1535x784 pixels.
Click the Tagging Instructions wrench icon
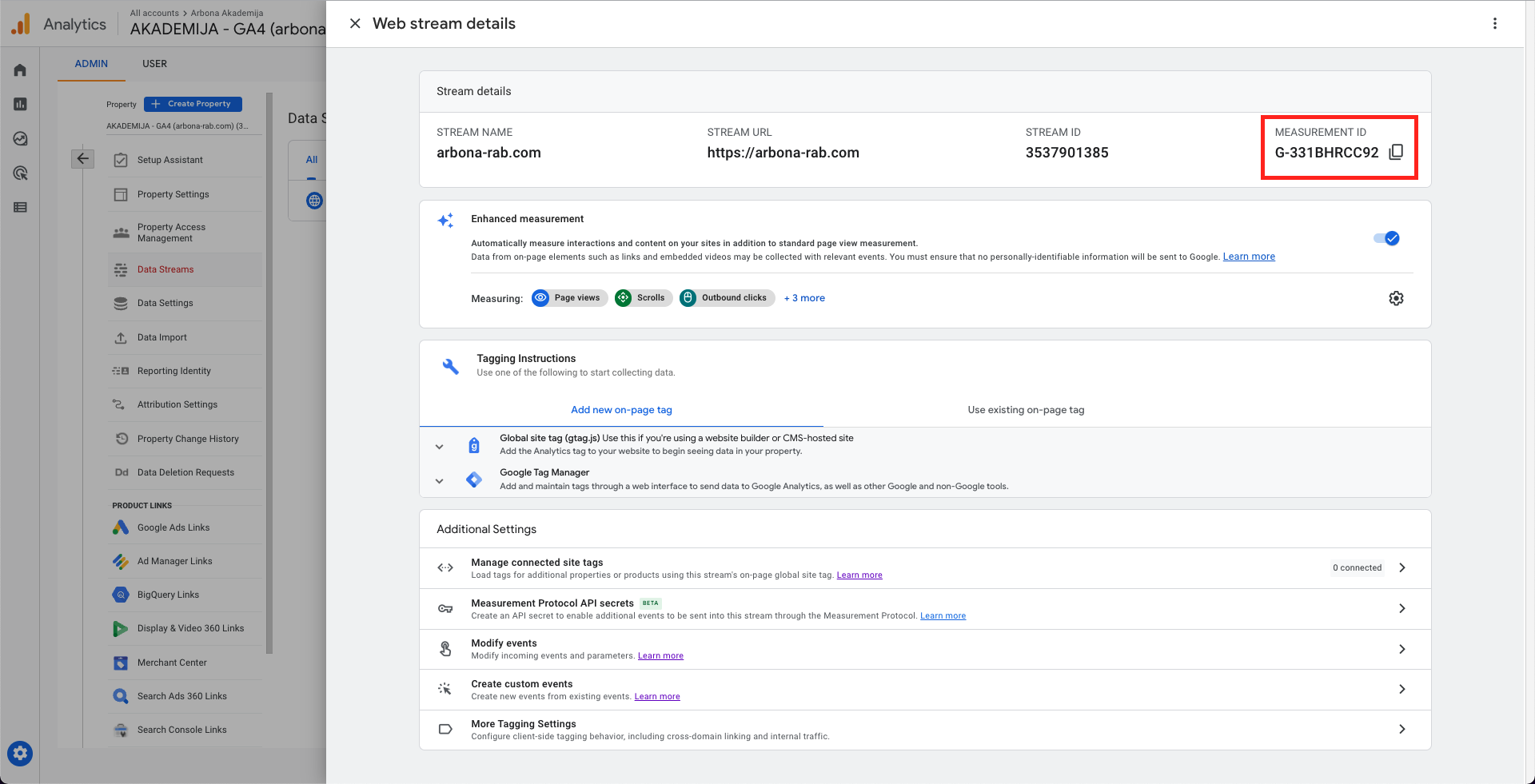[x=450, y=366]
